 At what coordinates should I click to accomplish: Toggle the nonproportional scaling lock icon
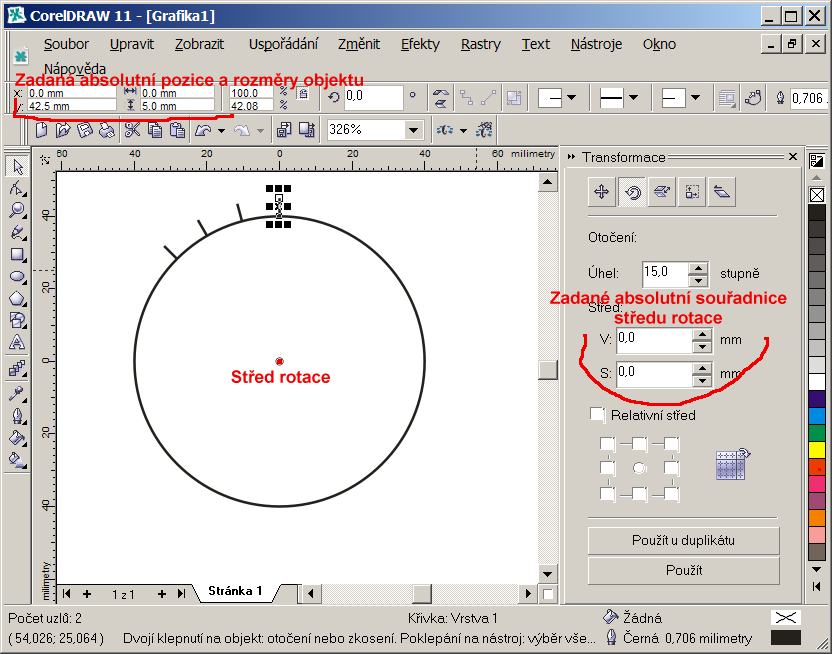[x=303, y=94]
